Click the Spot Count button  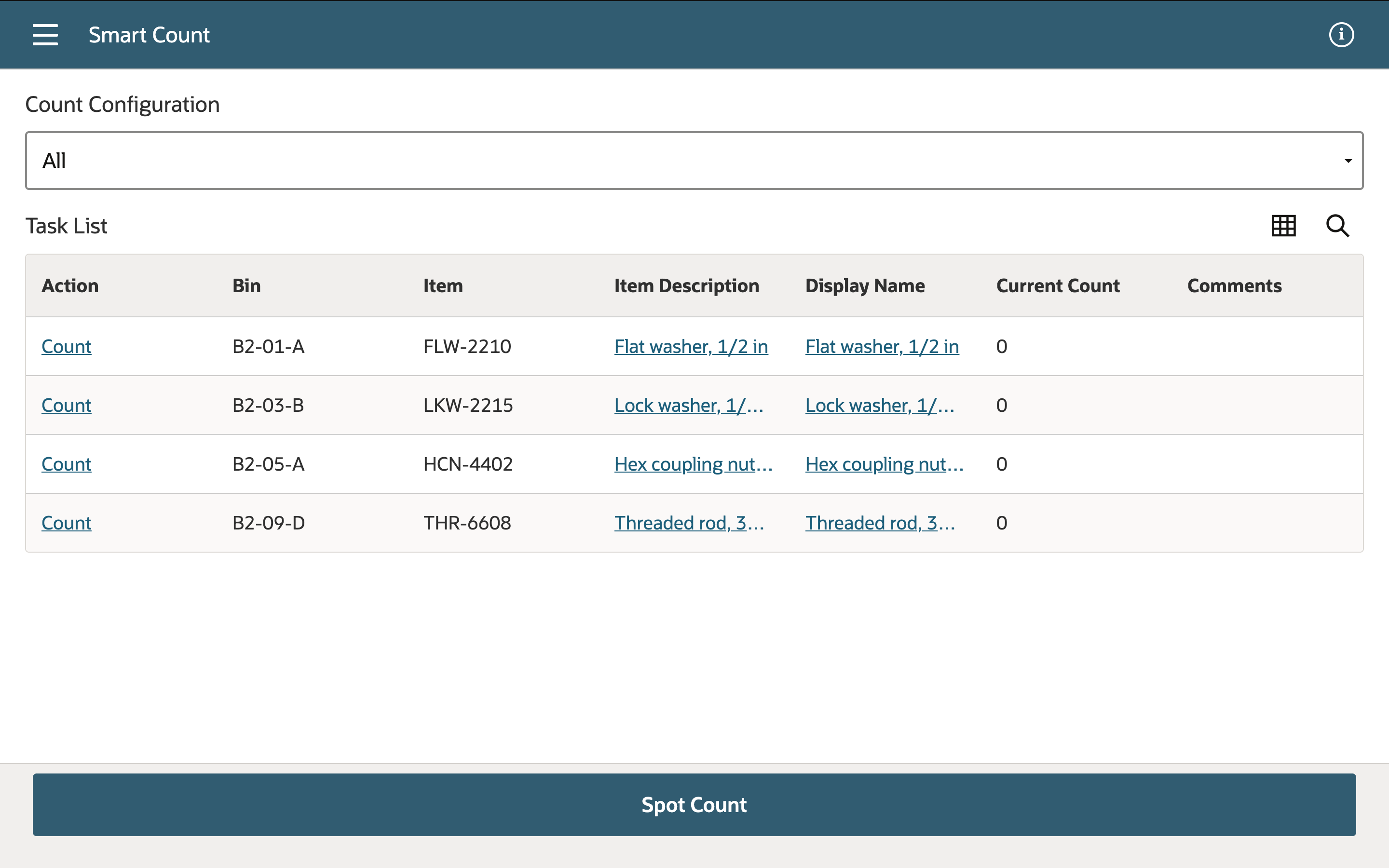[694, 804]
